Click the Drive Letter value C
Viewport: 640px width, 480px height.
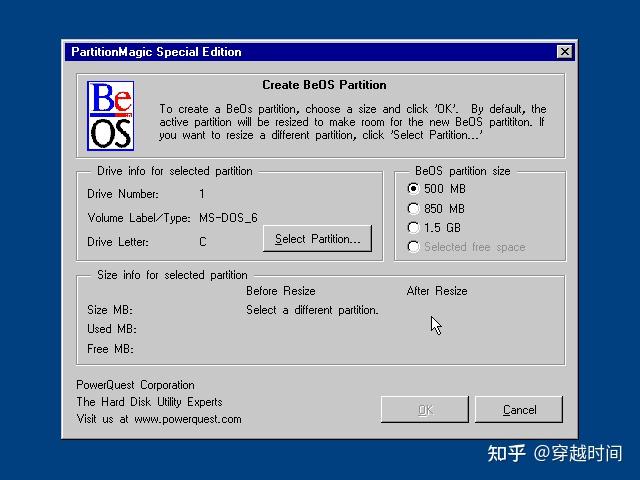coord(203,242)
